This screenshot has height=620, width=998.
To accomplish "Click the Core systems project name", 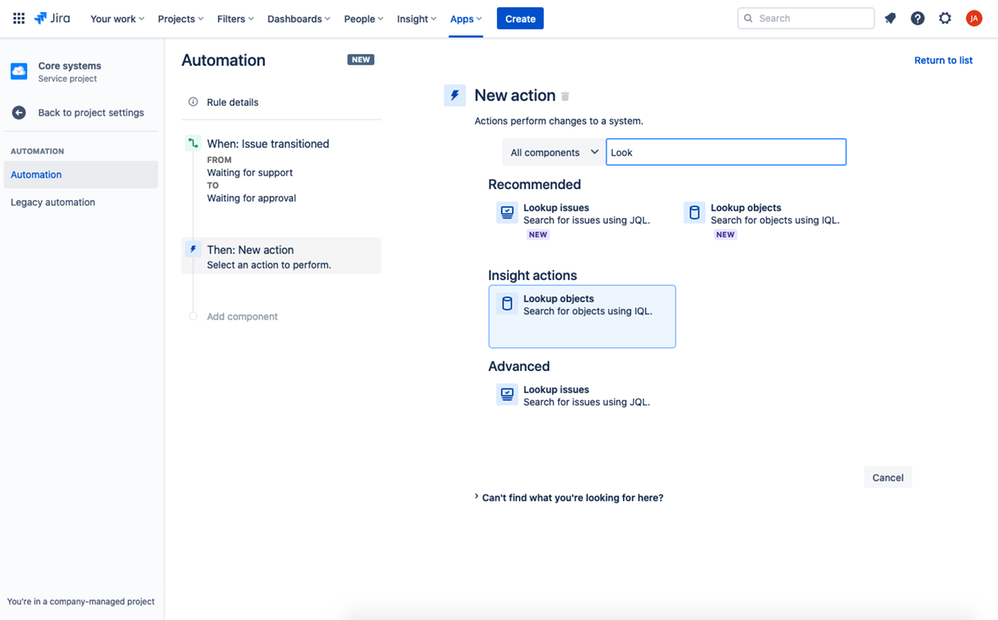I will [x=69, y=66].
